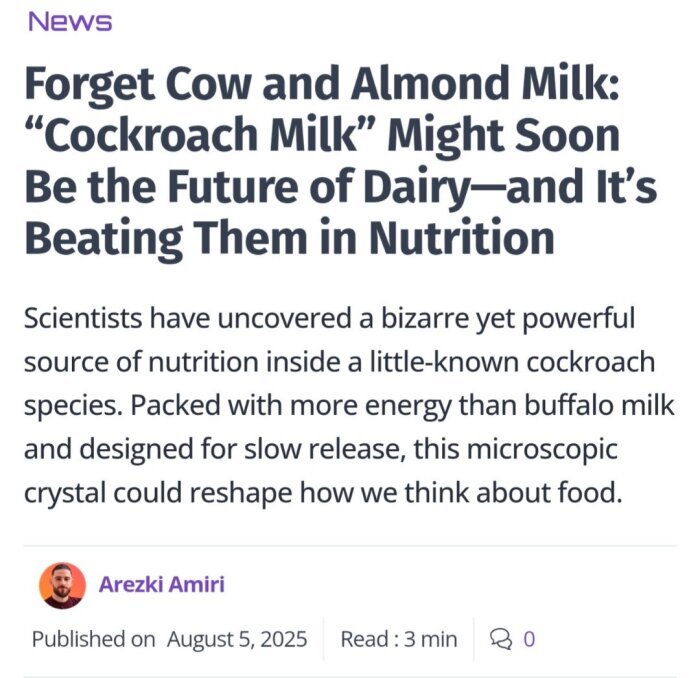
Task: Open the News category link
Action: (69, 21)
